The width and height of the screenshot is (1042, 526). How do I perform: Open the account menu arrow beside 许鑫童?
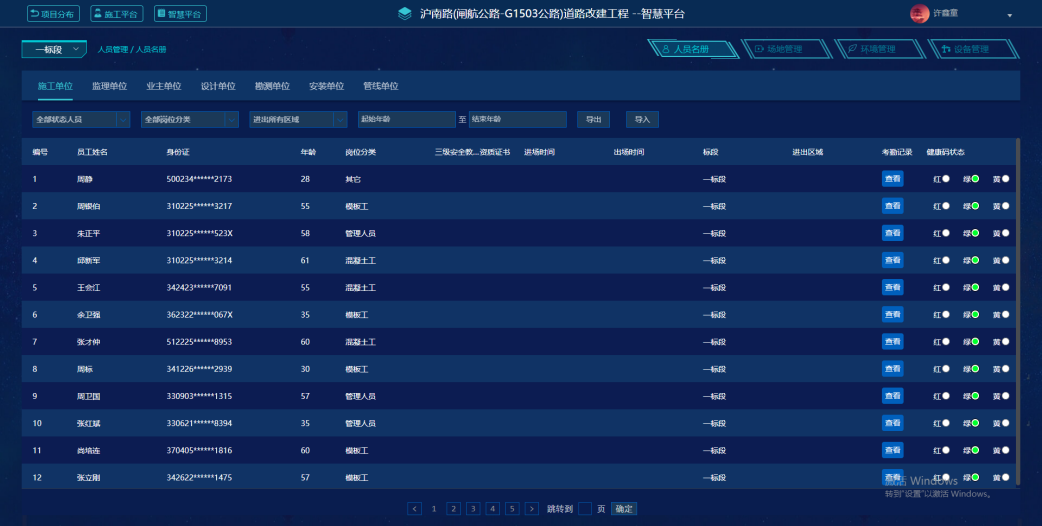tap(1009, 15)
